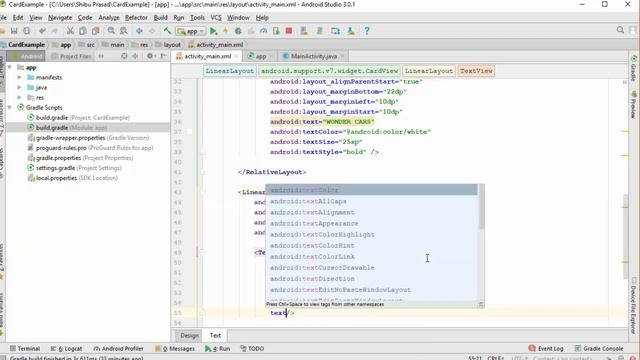Viewport: 640px width, 360px height.
Task: Open the VCS menu
Action: pyautogui.click(x=216, y=18)
